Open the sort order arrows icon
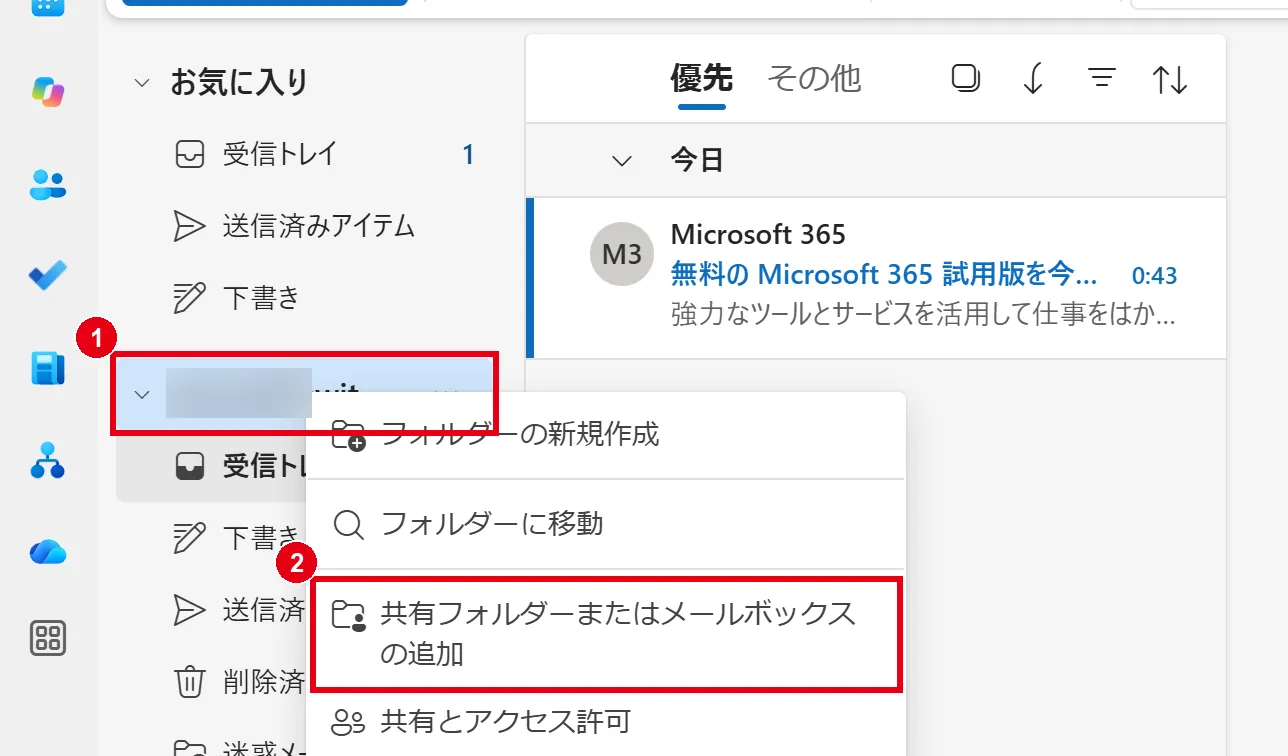Screen dimensions: 1288x756 [1169, 80]
